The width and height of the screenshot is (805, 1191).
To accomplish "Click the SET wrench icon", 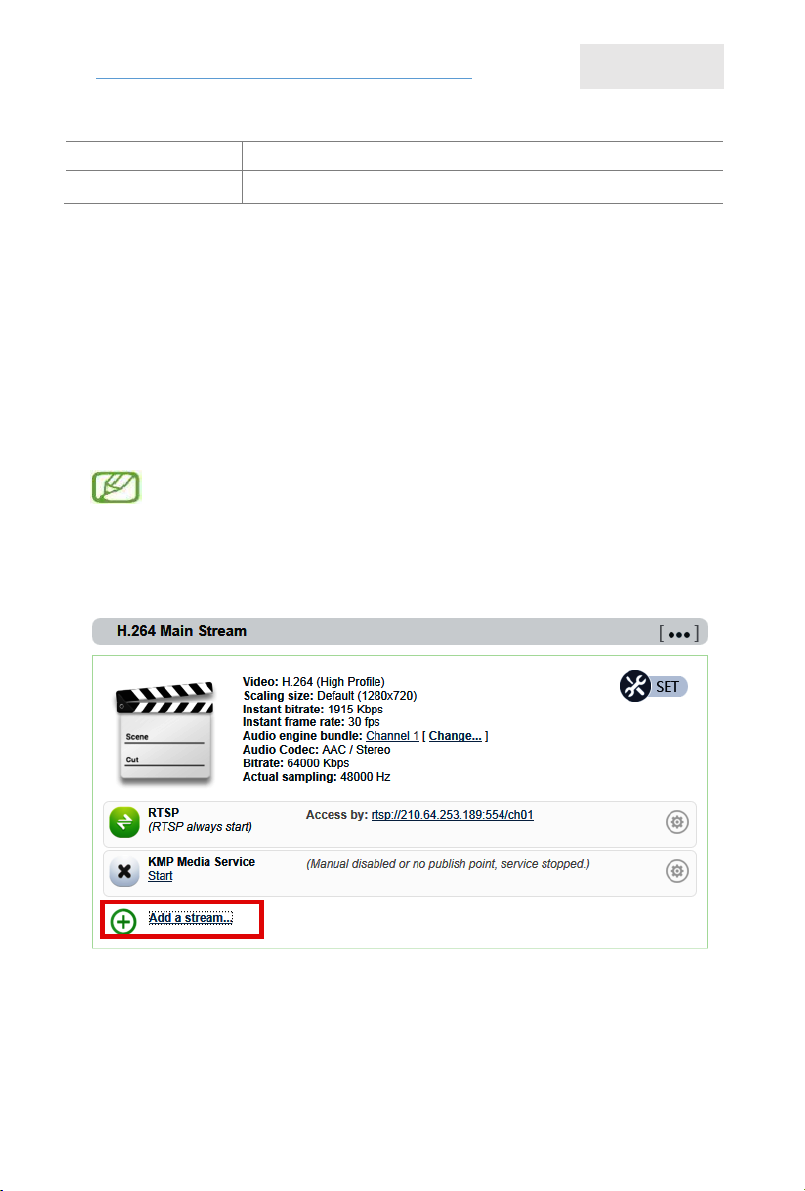I will pyautogui.click(x=635, y=686).
